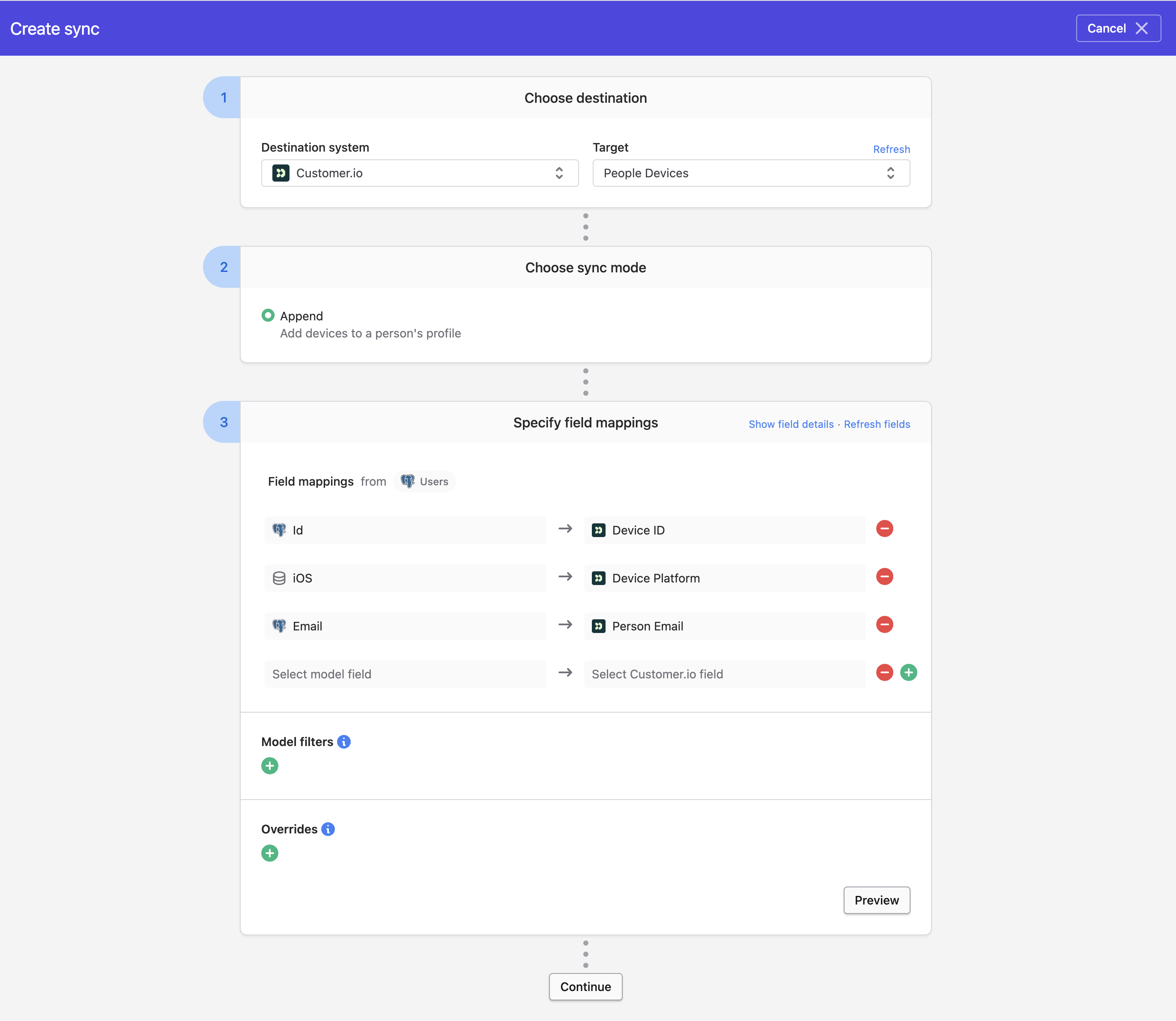Screen dimensions: 1176x1021
Task: Select the Append sync mode radio
Action: coord(268,316)
